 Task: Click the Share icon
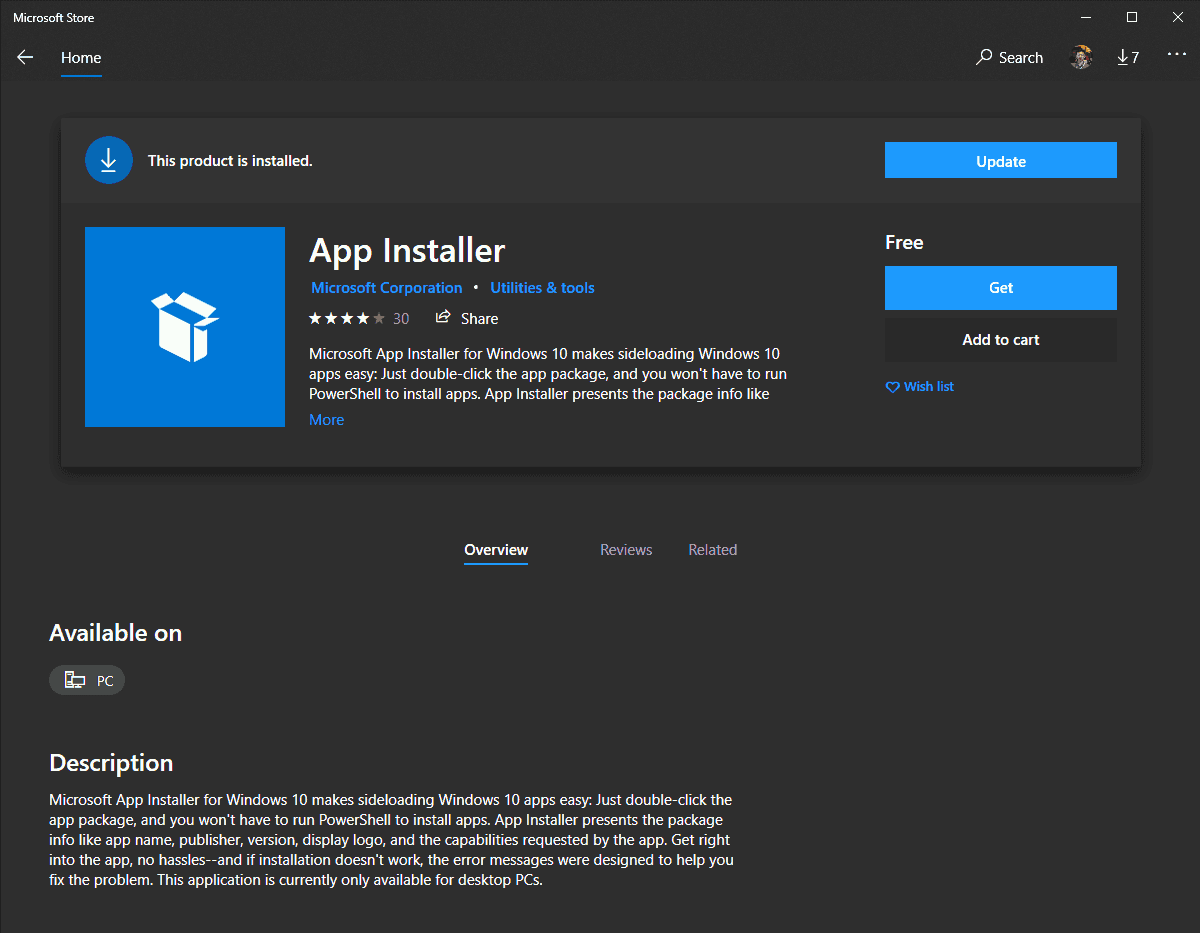click(443, 318)
